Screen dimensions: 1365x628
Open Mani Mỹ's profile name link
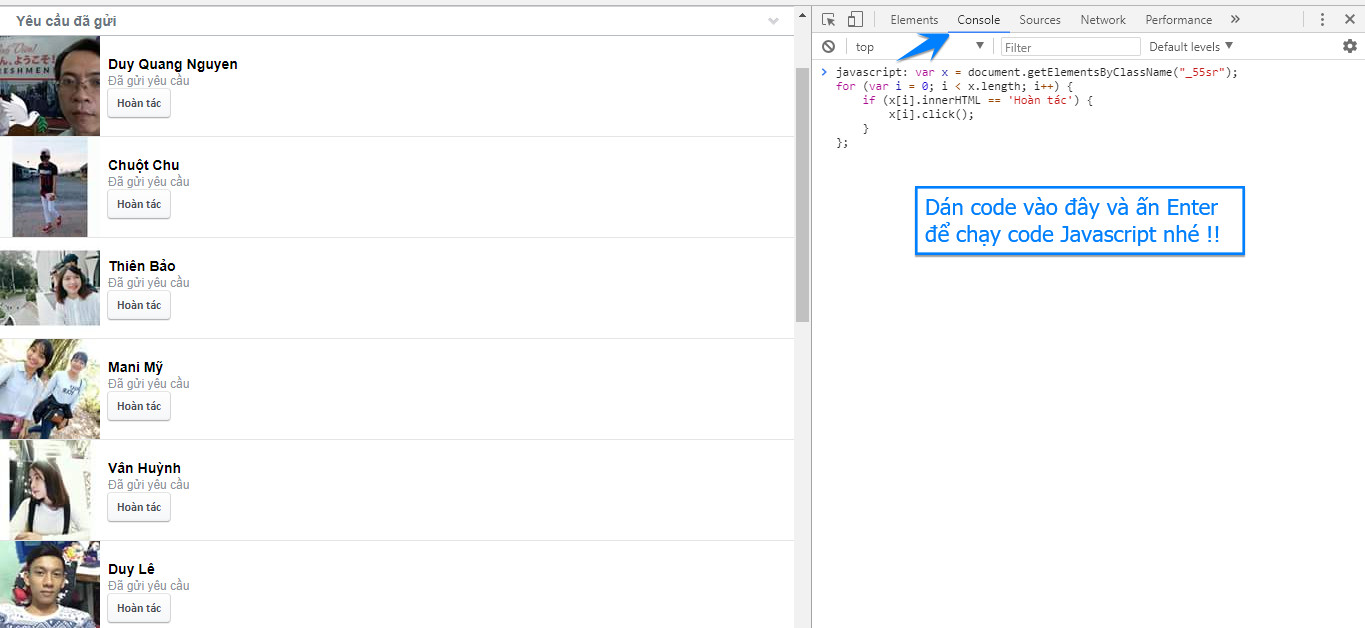pos(136,367)
